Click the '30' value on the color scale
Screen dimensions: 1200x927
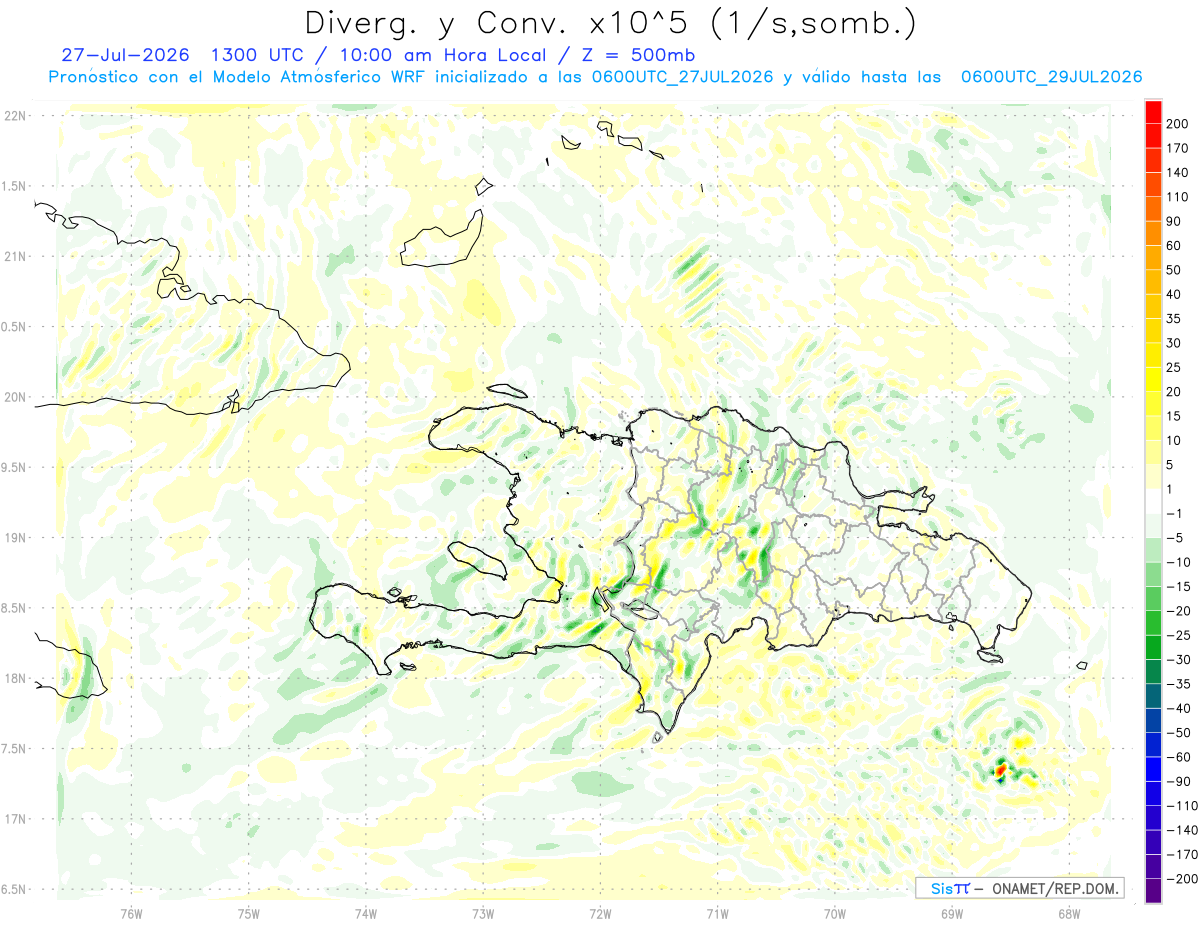click(x=1173, y=343)
